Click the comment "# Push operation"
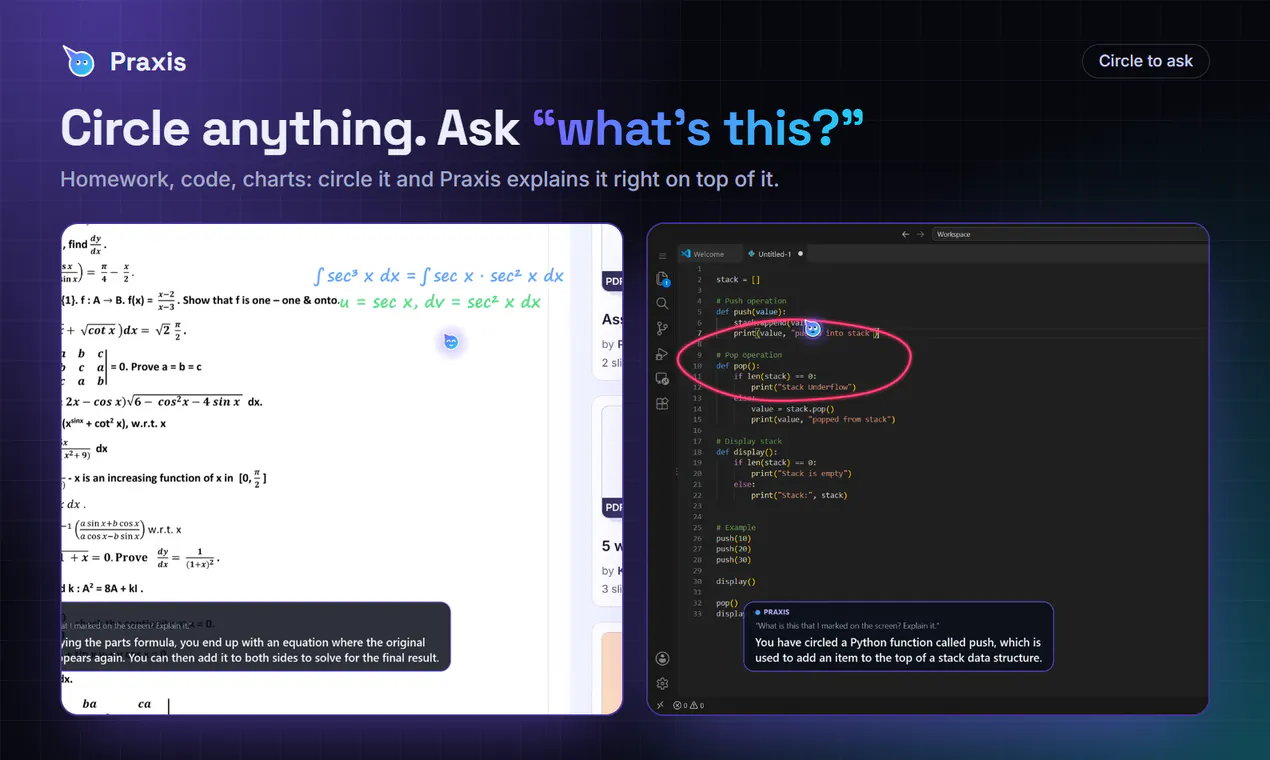1270x760 pixels. point(751,301)
